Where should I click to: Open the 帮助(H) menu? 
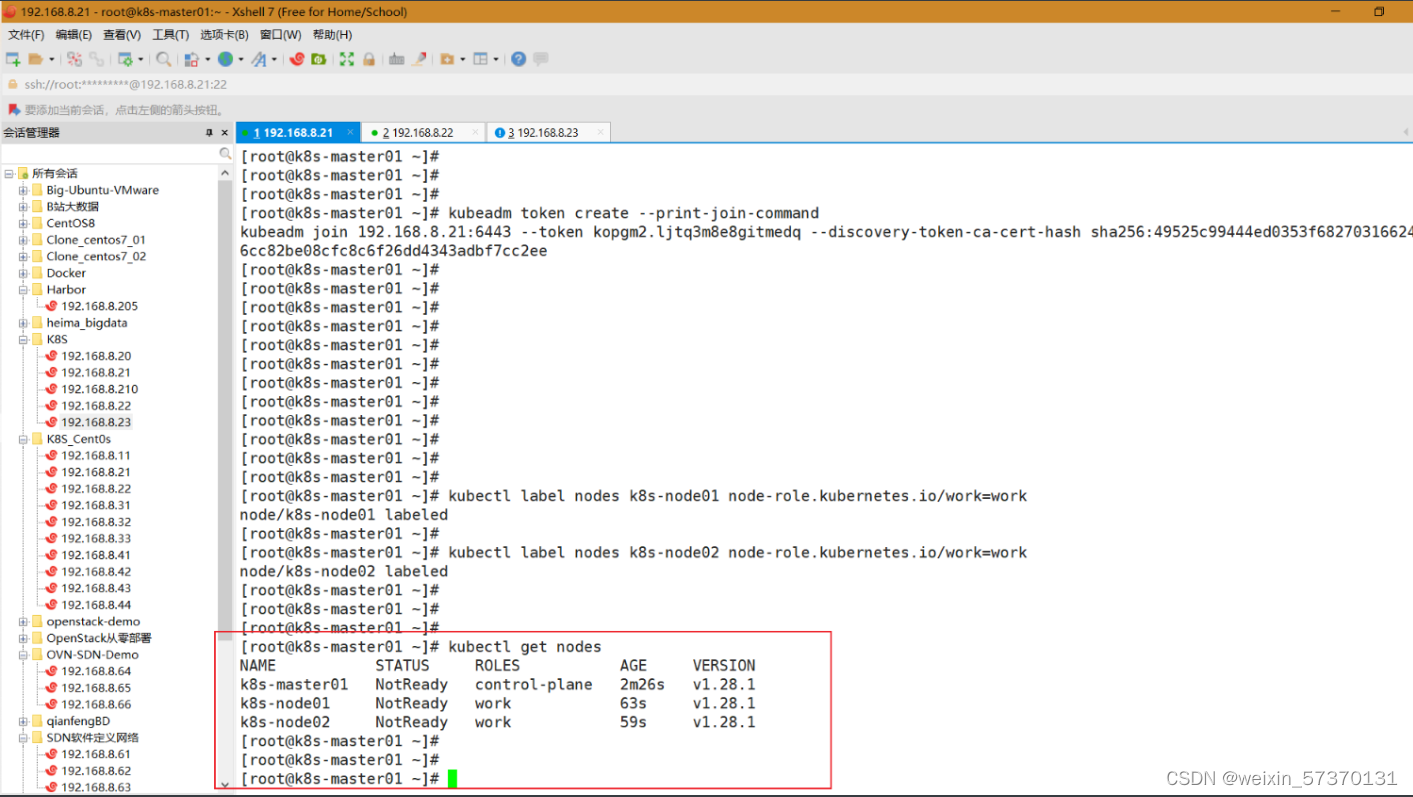pyautogui.click(x=332, y=35)
